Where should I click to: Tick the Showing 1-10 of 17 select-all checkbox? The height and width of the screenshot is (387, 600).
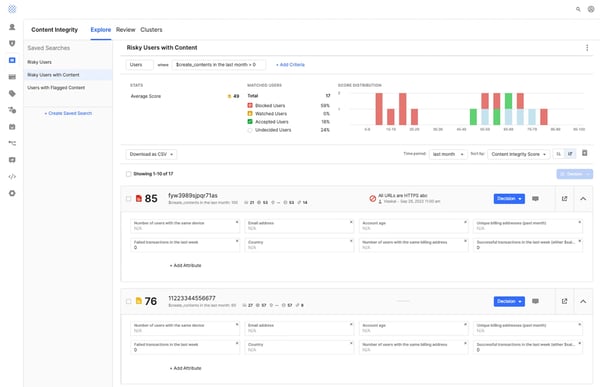129,174
